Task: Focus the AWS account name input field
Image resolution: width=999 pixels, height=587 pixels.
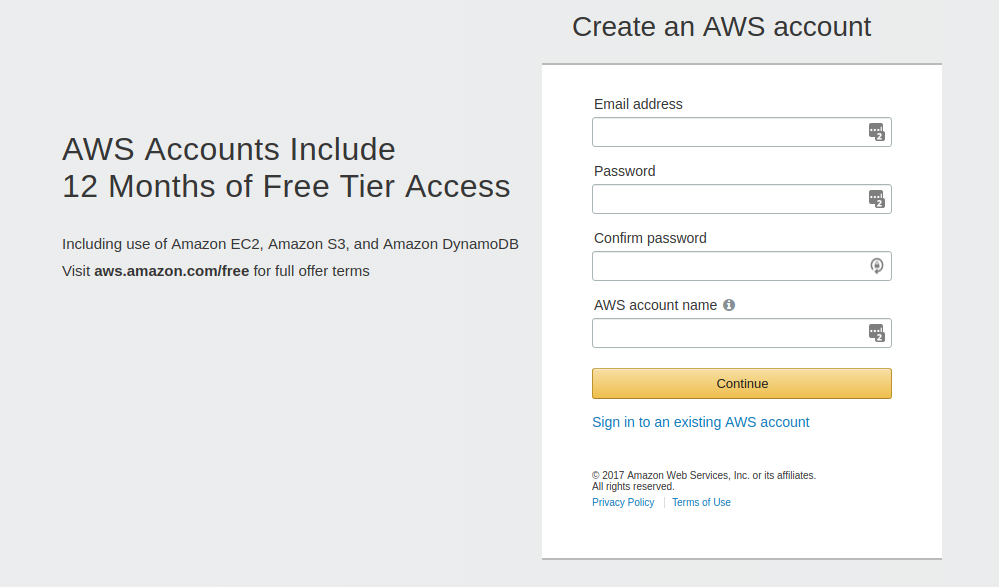Action: (x=742, y=333)
